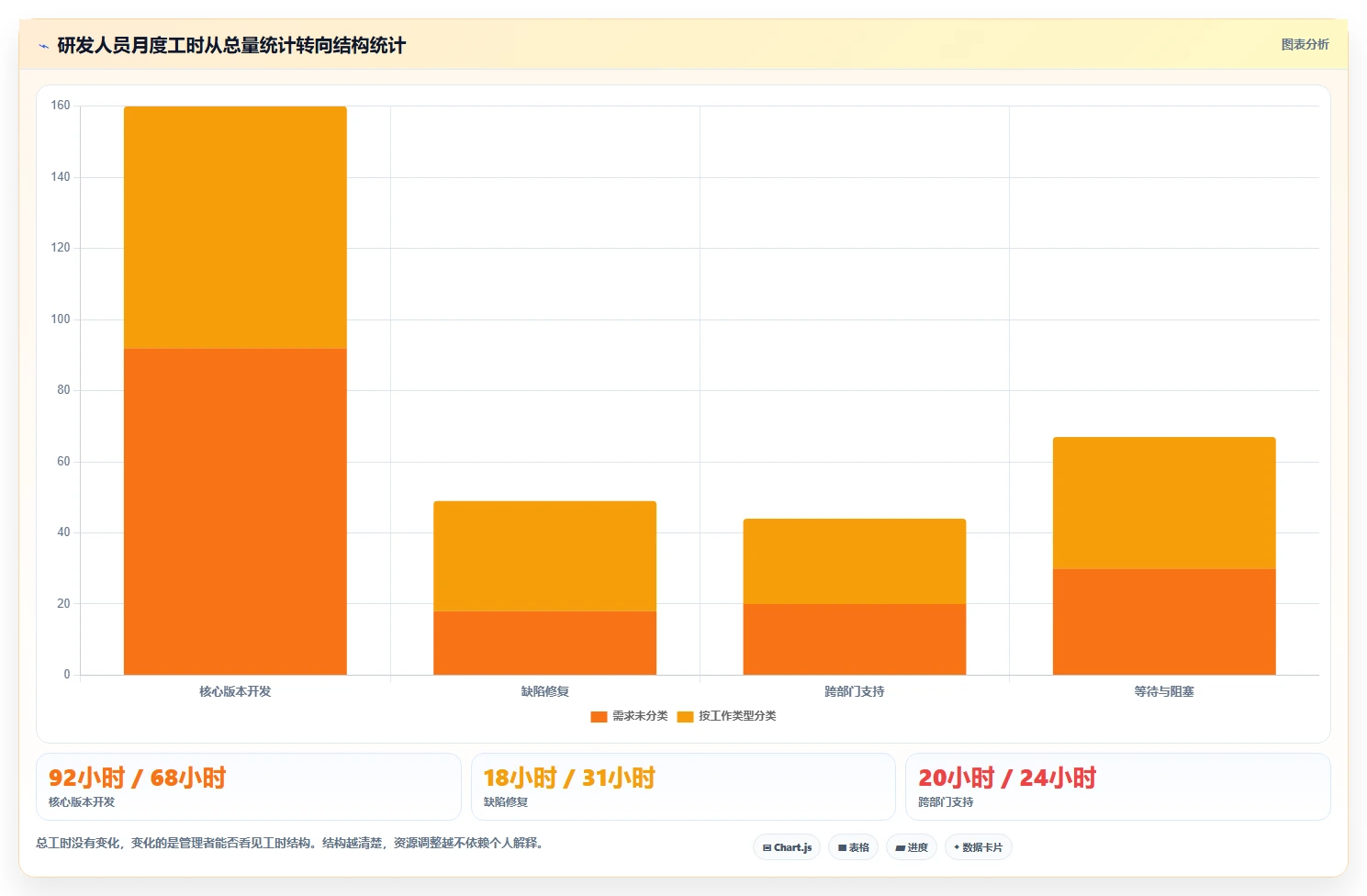
Task: Click the 20小时 / 24小时 card value
Action: tap(1007, 778)
